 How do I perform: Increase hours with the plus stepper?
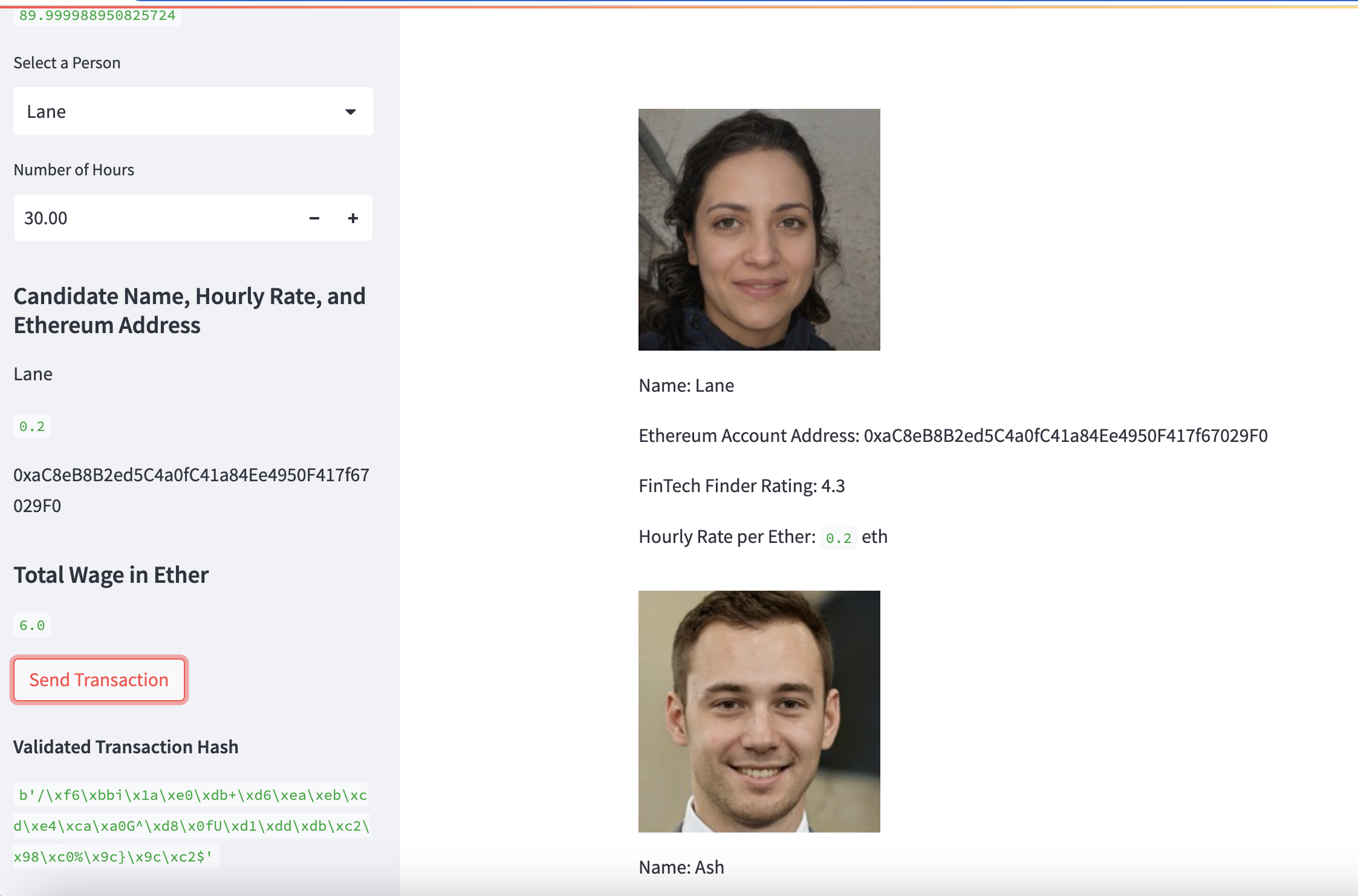tap(353, 218)
